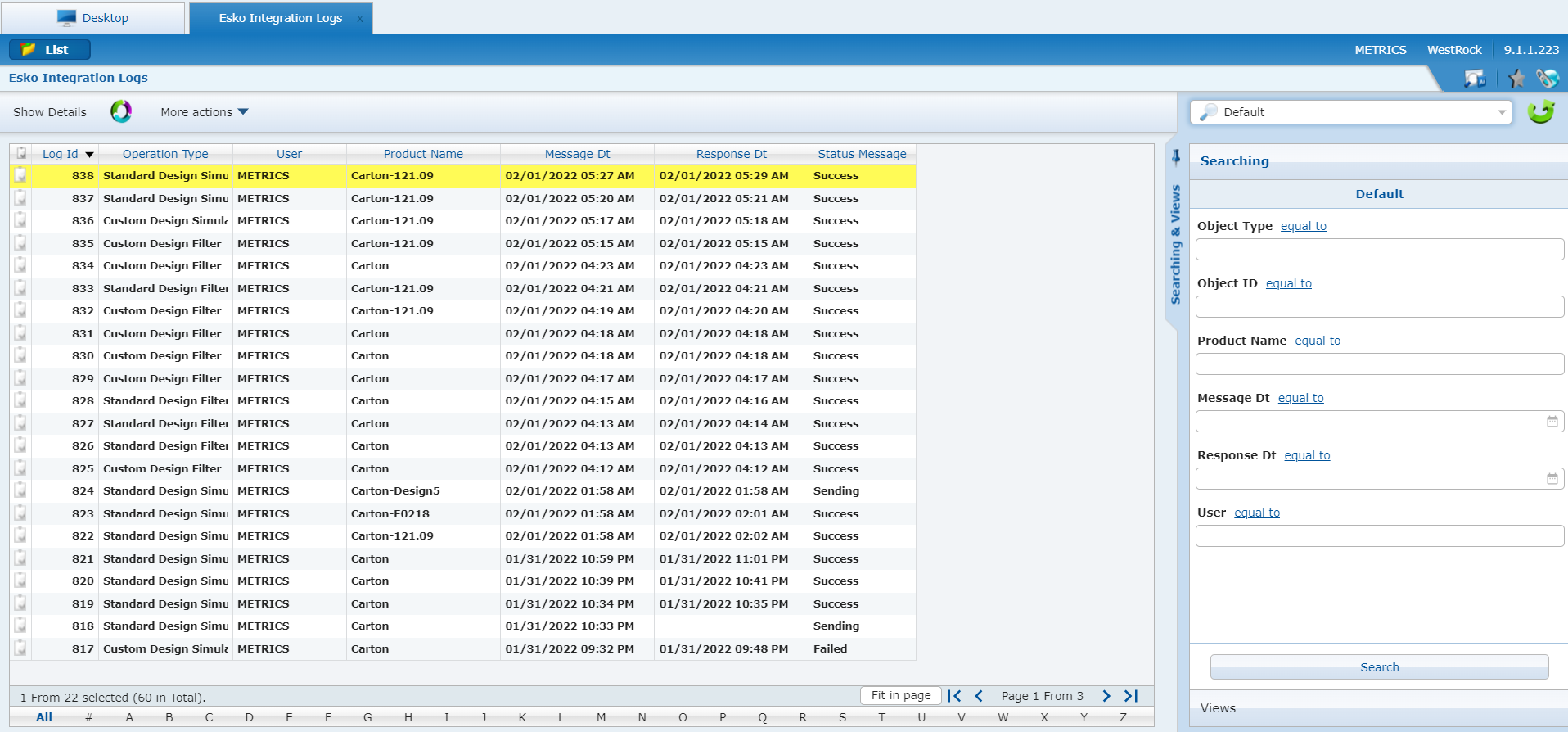The width and height of the screenshot is (1568, 732).
Task: Close the Esko Integration Logs tab
Action: click(x=360, y=19)
